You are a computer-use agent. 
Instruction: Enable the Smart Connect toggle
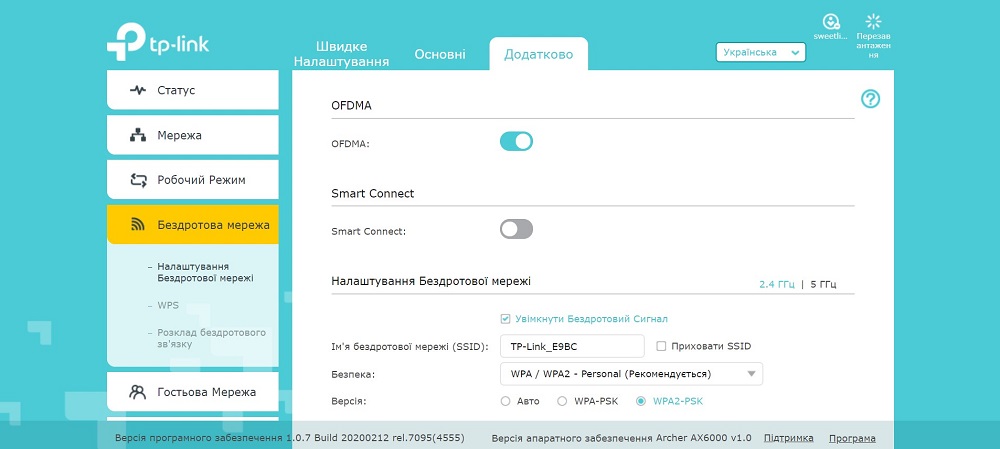(x=516, y=229)
